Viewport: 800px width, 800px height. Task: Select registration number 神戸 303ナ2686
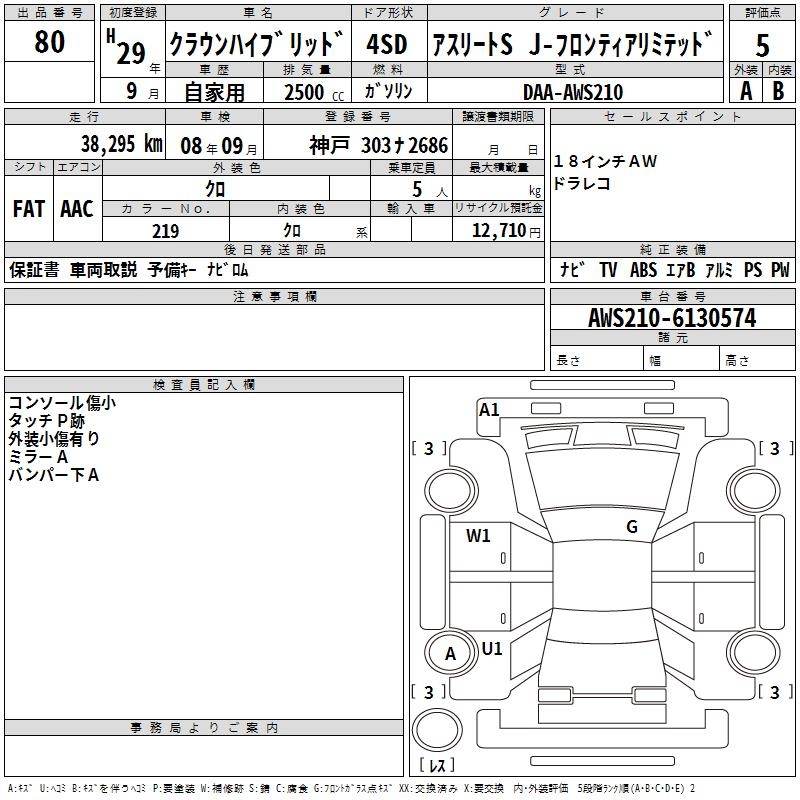tap(379, 145)
